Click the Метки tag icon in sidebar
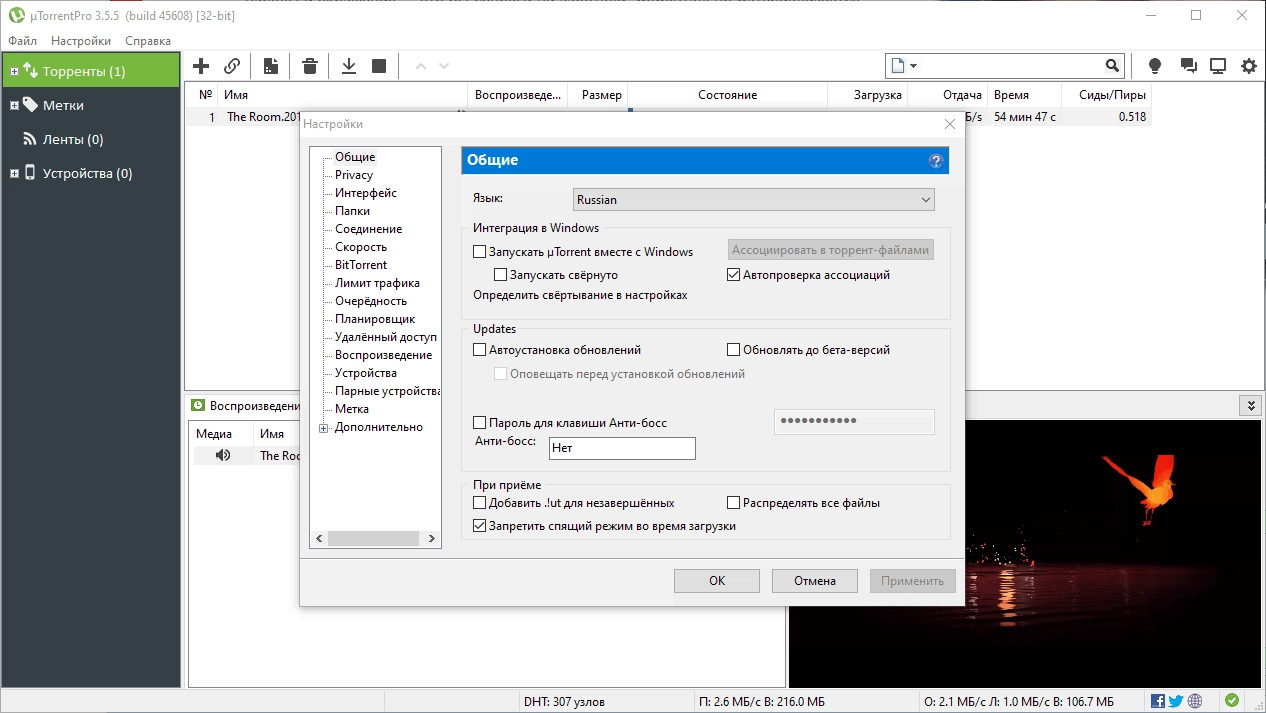 pyautogui.click(x=30, y=105)
